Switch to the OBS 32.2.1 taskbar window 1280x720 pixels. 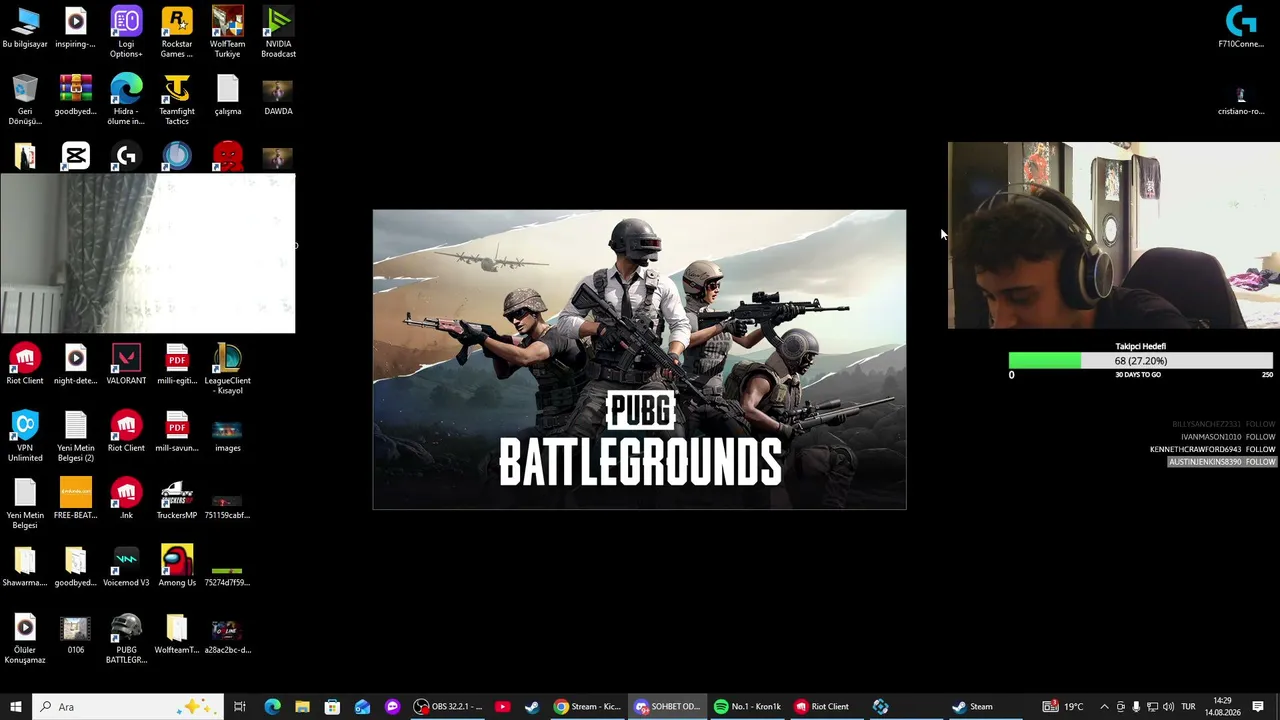[448, 707]
